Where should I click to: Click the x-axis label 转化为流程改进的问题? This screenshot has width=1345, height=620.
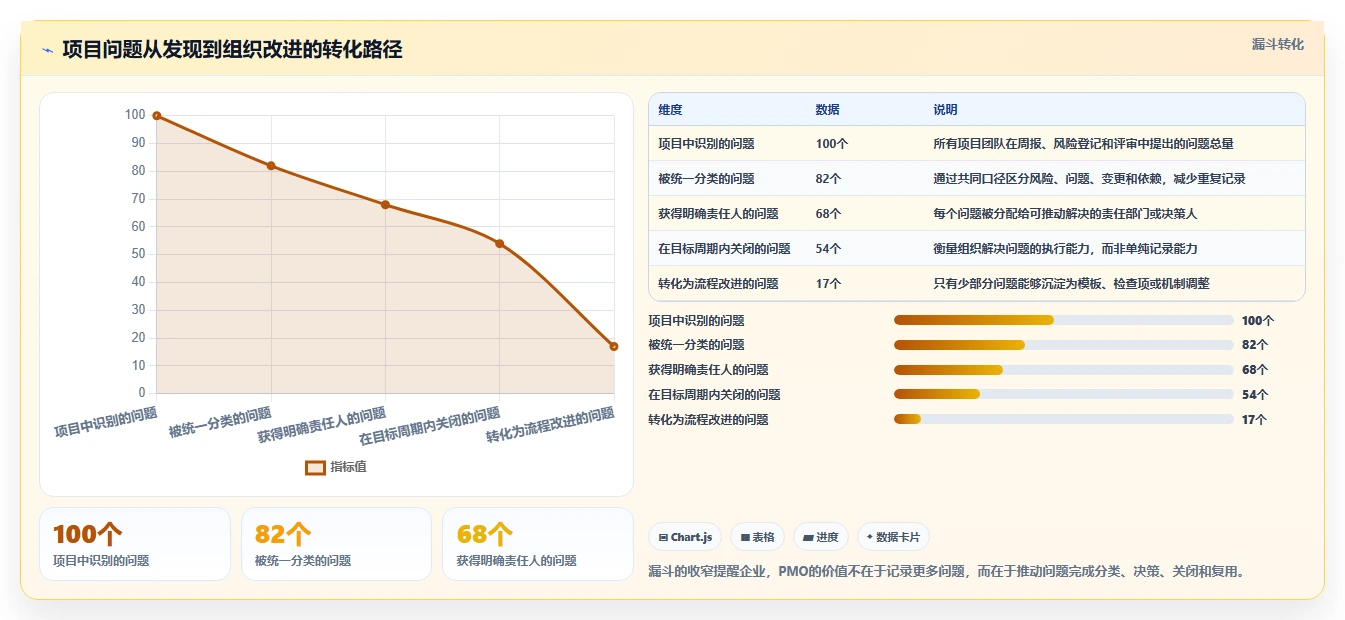coord(550,425)
